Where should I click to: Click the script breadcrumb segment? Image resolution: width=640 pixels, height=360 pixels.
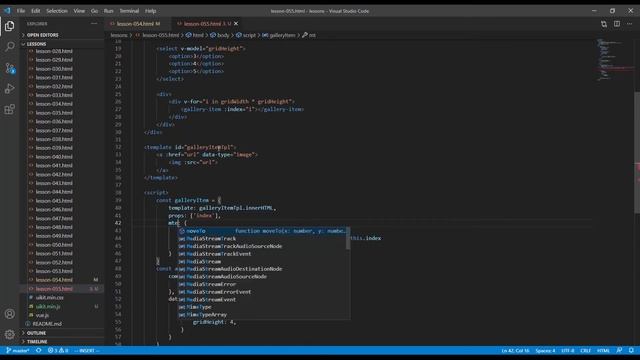coord(246,36)
